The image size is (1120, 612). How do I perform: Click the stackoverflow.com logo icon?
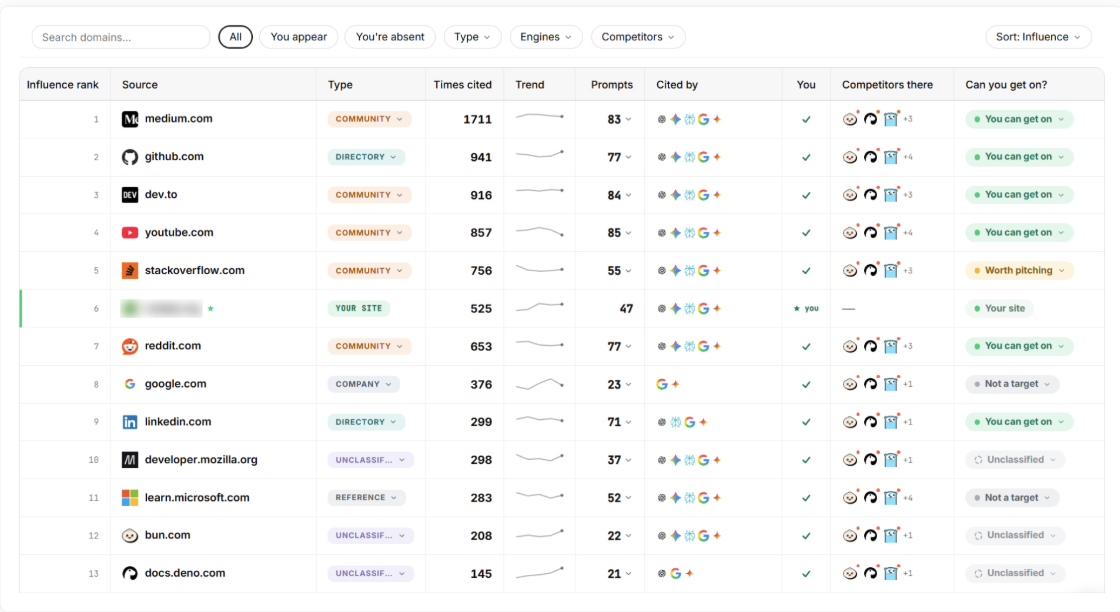pos(129,271)
